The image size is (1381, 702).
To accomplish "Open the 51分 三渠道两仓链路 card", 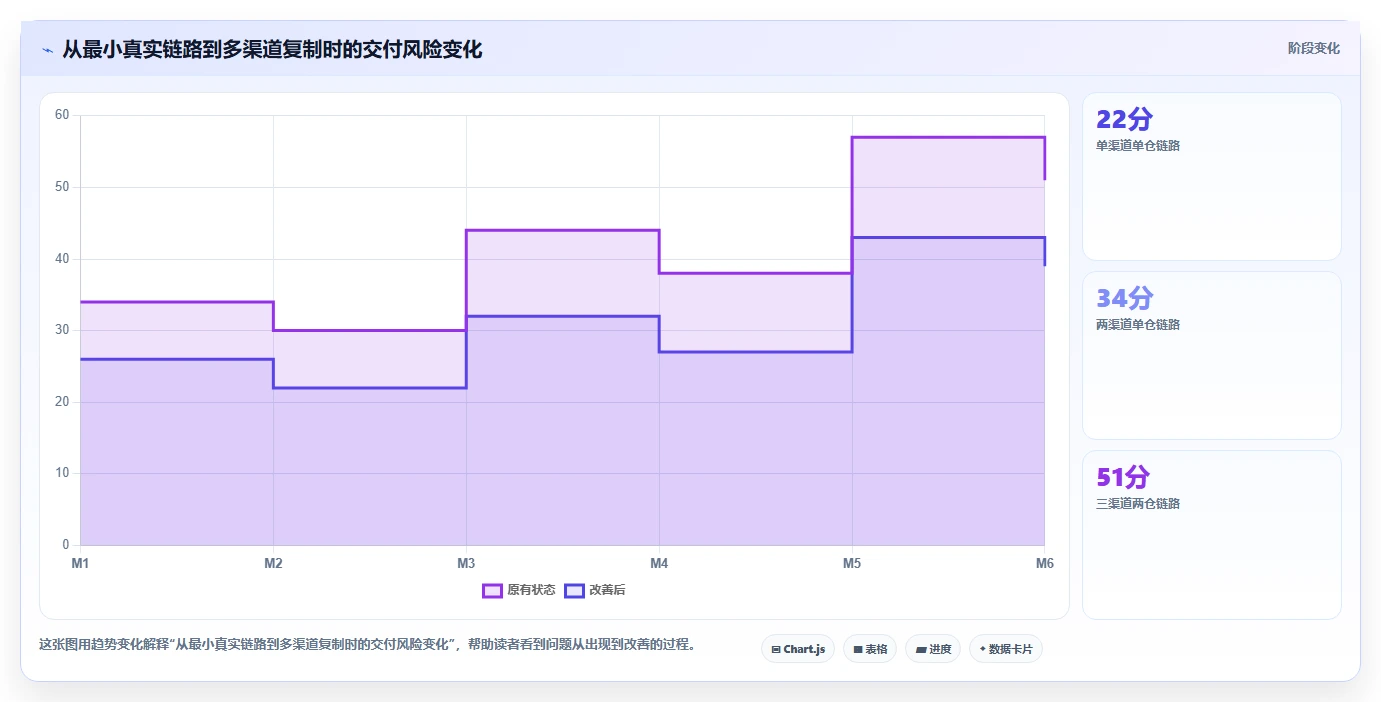I will [1212, 535].
